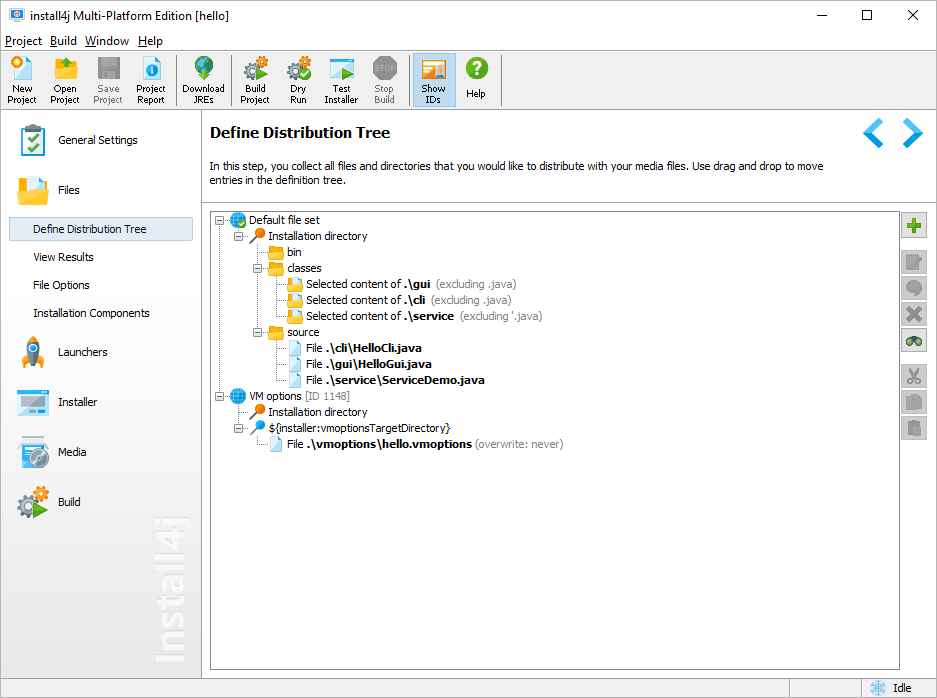This screenshot has height=698, width=937.
Task: Open the Build menu
Action: point(63,41)
